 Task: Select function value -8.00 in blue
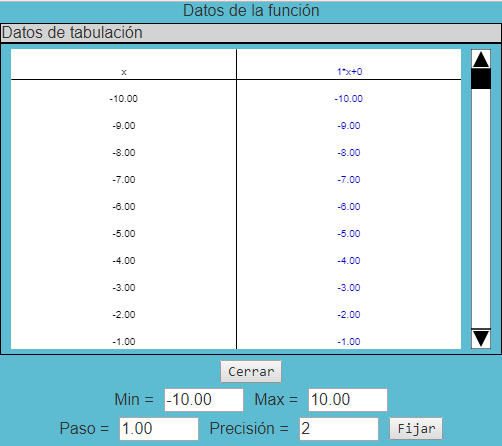click(349, 153)
